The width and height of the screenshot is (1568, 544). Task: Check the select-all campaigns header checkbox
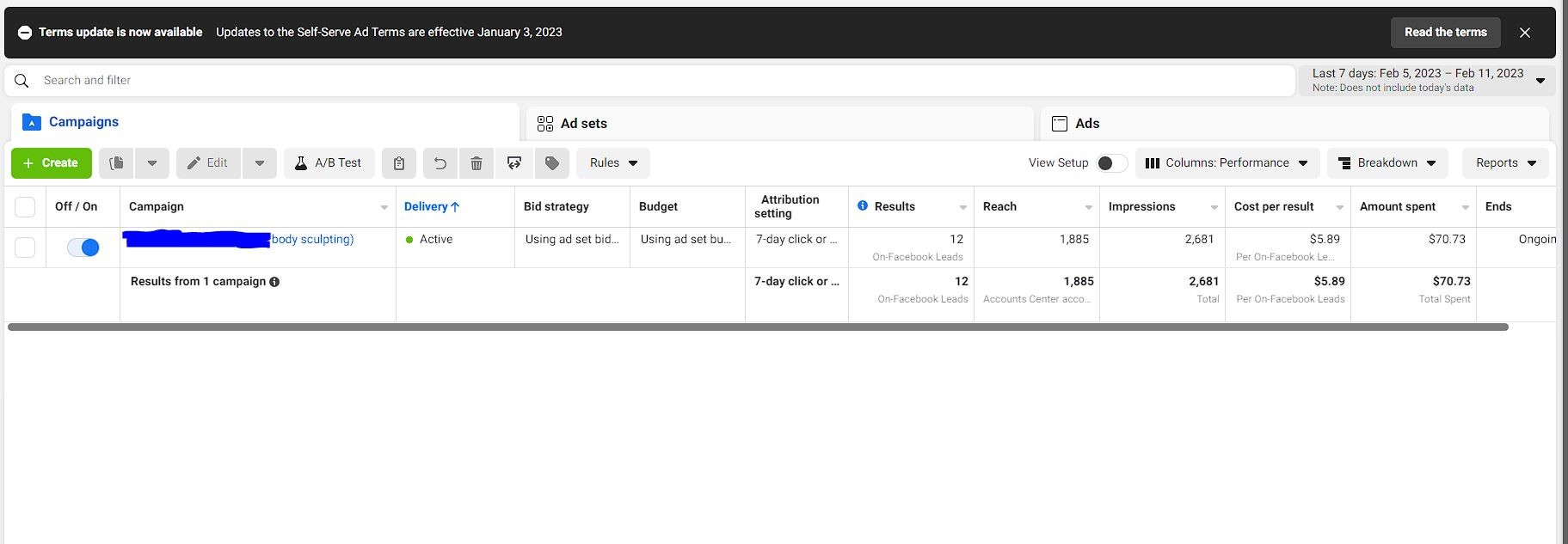tap(25, 207)
